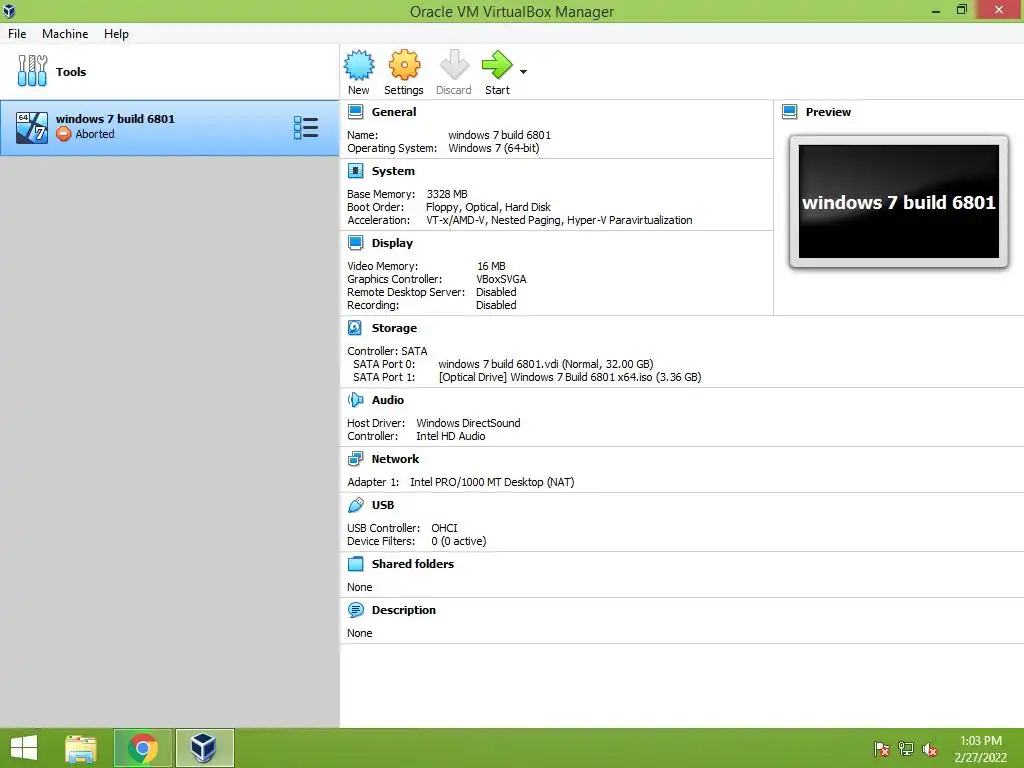Viewport: 1024px width, 768px height.
Task: Click the Preview panel icon
Action: point(790,112)
